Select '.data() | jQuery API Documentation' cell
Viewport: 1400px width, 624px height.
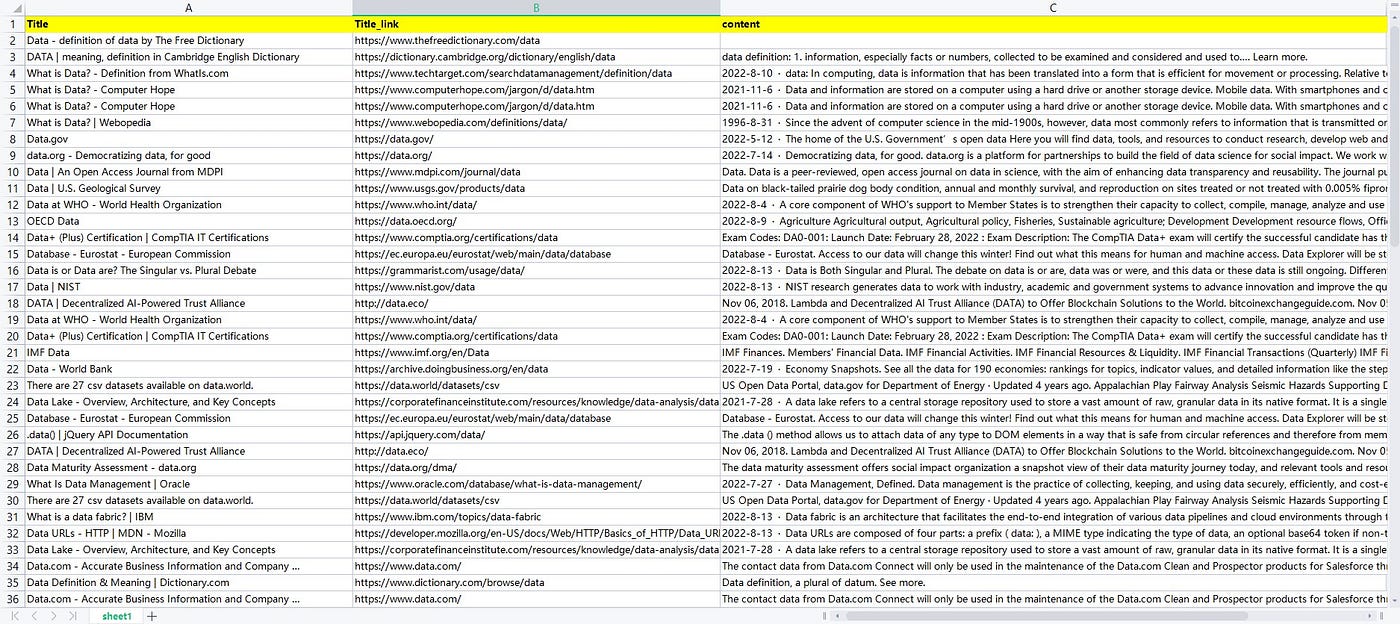189,435
